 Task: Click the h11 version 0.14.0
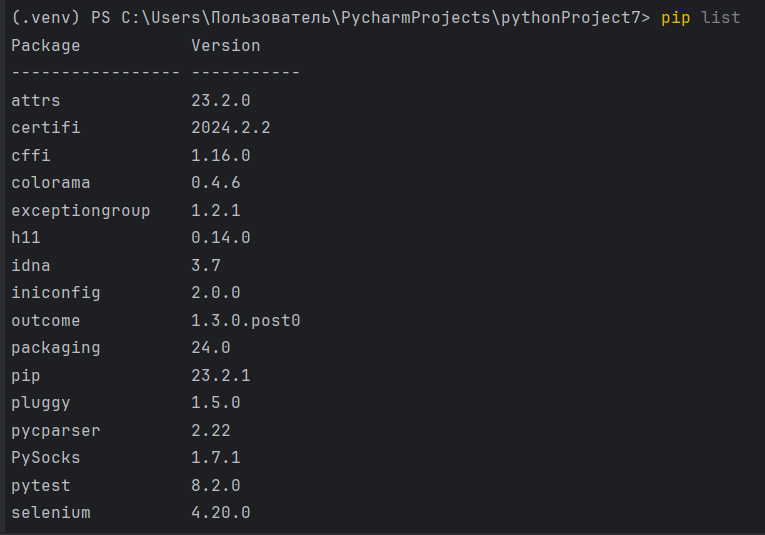221,238
